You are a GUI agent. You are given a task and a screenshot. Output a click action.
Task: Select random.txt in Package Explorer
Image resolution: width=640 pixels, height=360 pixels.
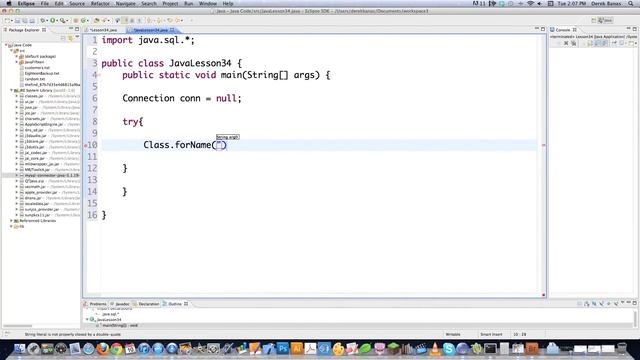point(35,79)
